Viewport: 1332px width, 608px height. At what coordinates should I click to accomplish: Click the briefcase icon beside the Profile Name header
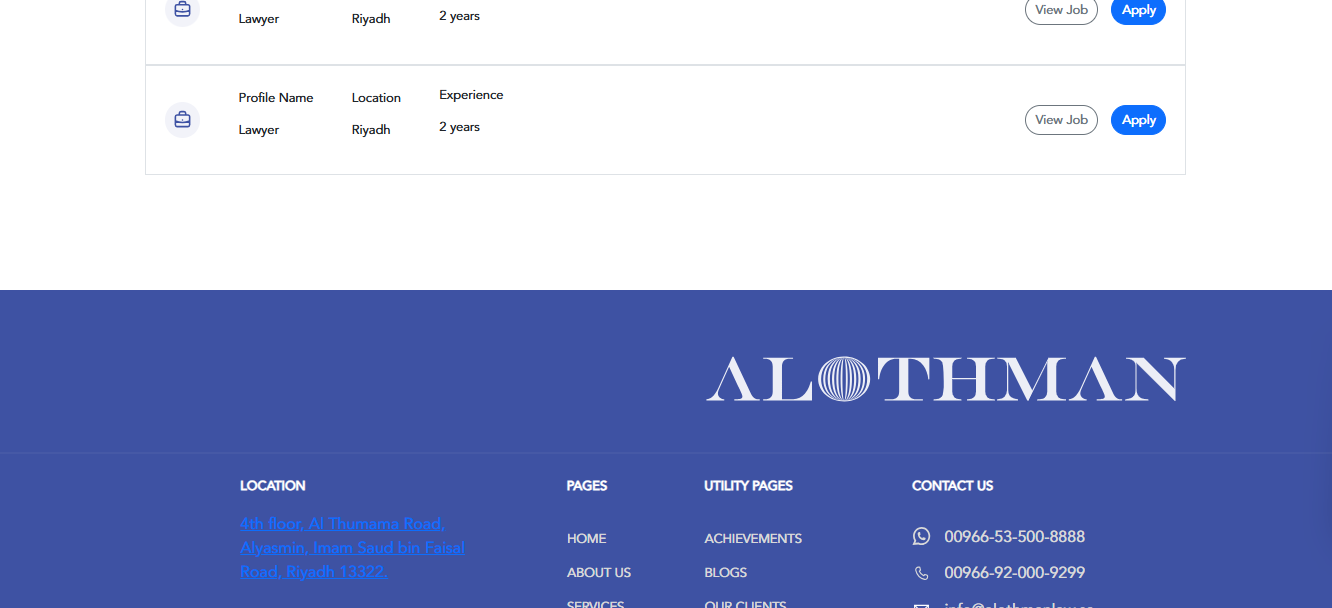[182, 120]
